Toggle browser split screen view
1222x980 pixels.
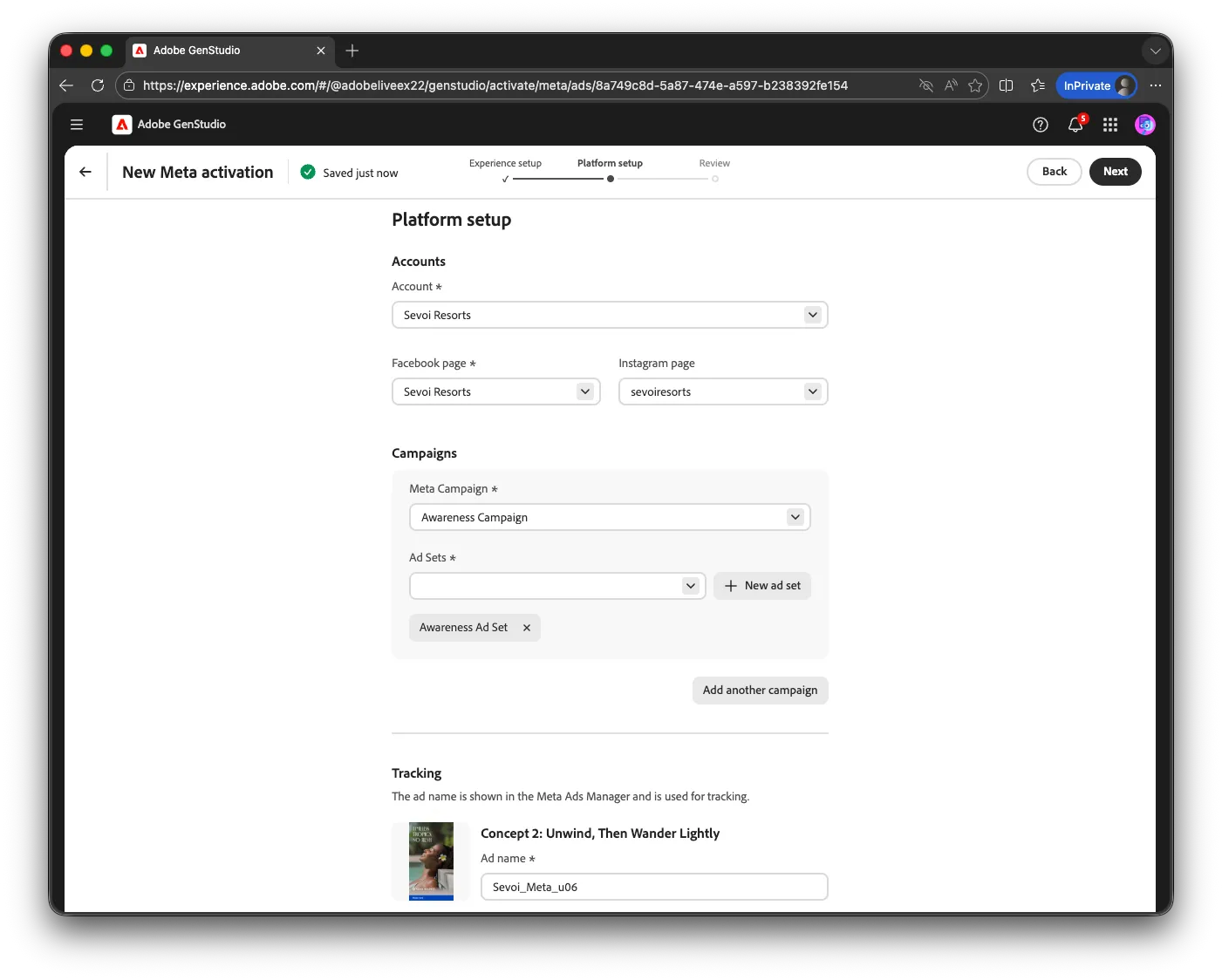1006,85
